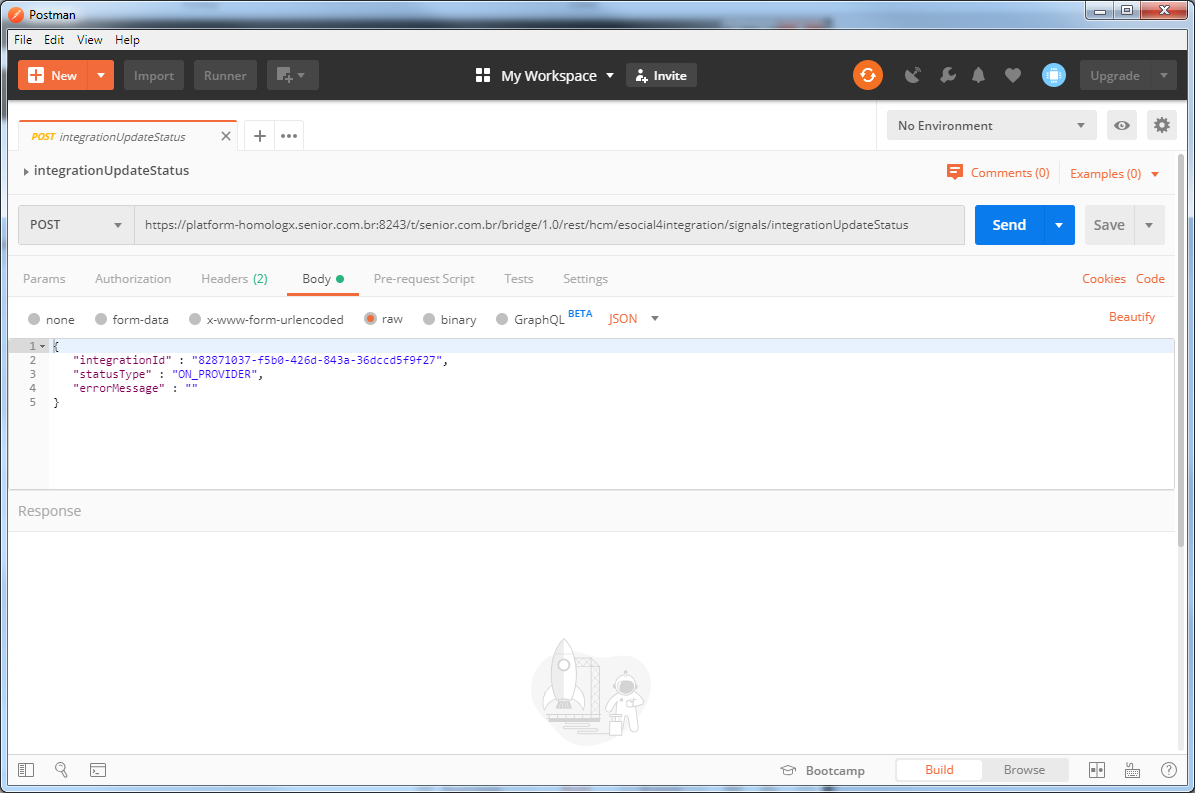Switch to two pane view icon

tap(1097, 770)
